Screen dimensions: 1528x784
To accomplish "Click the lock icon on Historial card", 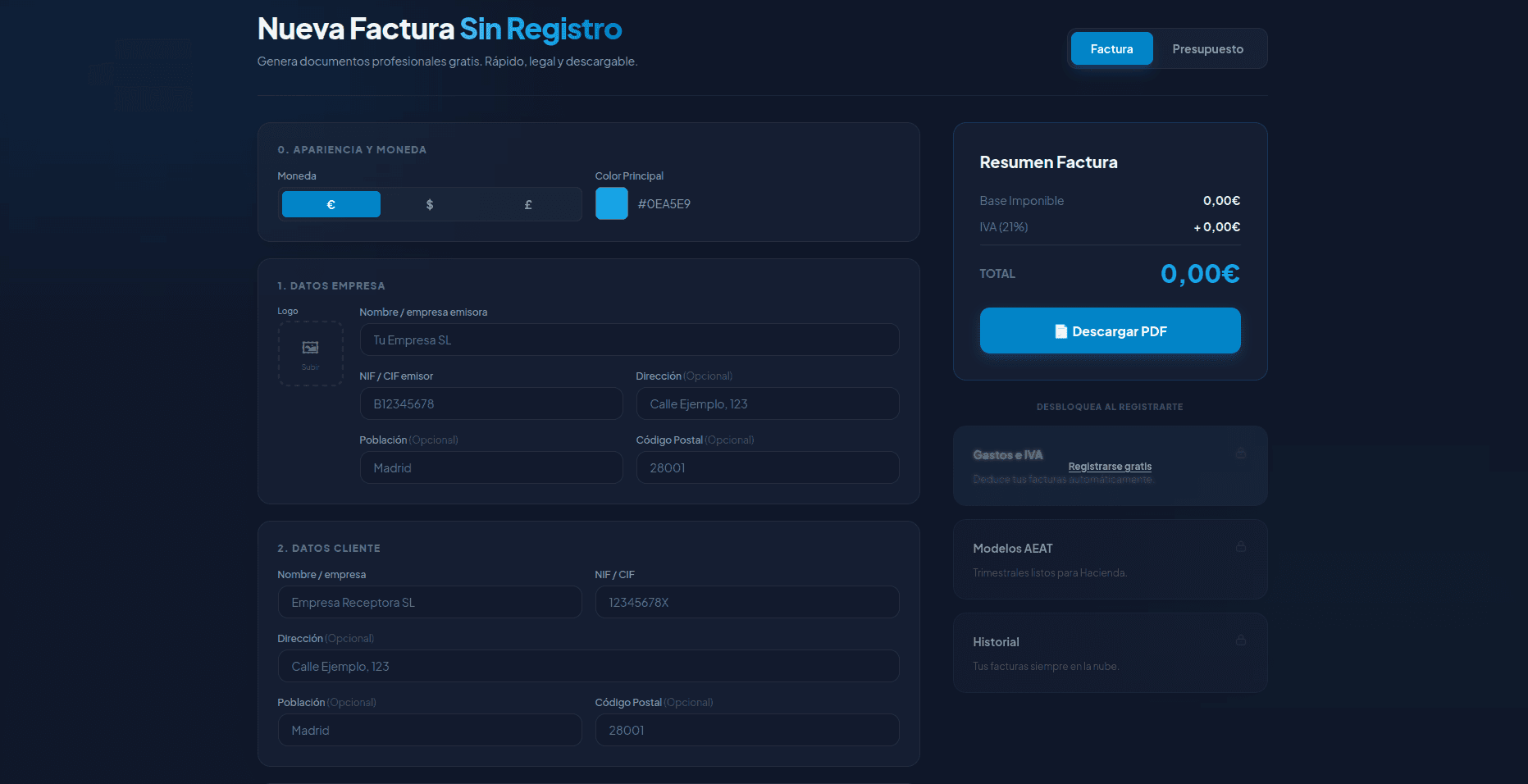I will [x=1240, y=640].
